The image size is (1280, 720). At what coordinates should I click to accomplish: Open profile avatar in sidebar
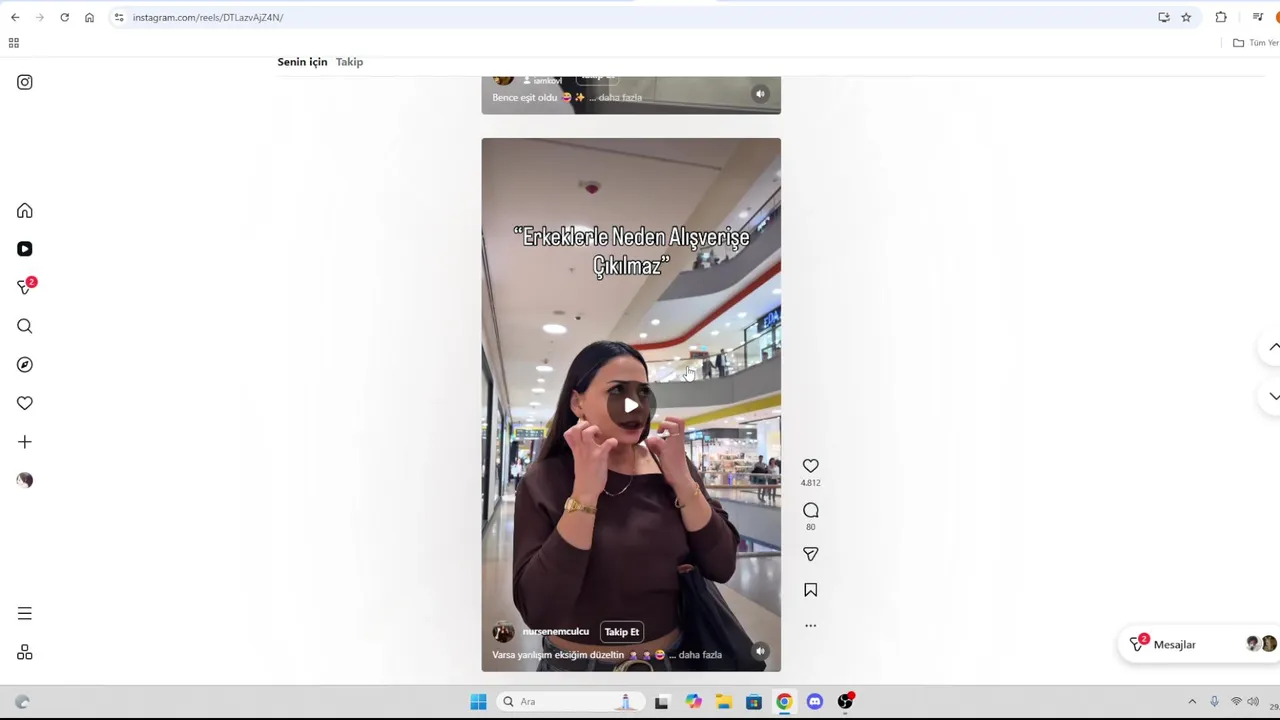click(25, 480)
